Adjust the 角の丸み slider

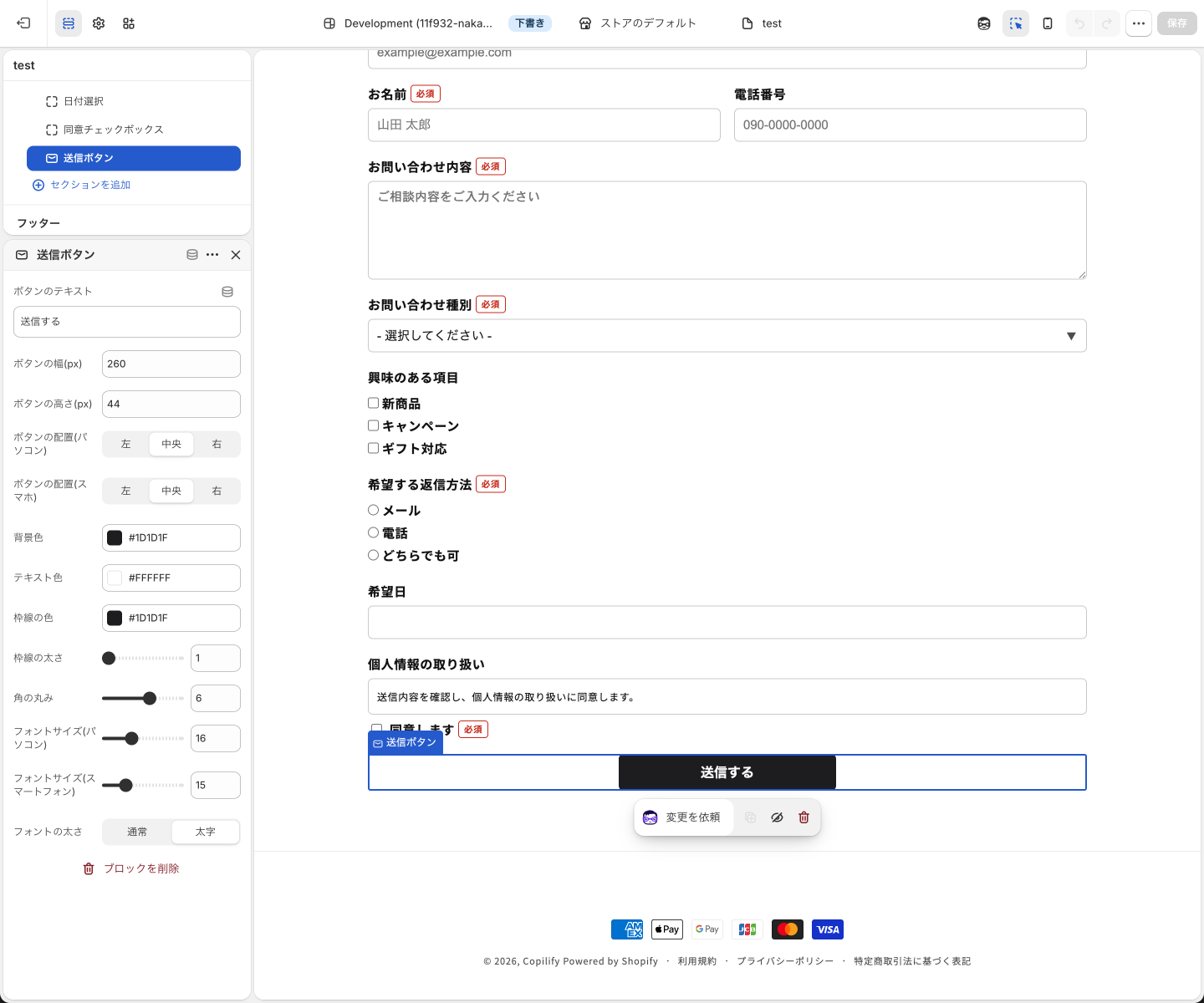143,698
